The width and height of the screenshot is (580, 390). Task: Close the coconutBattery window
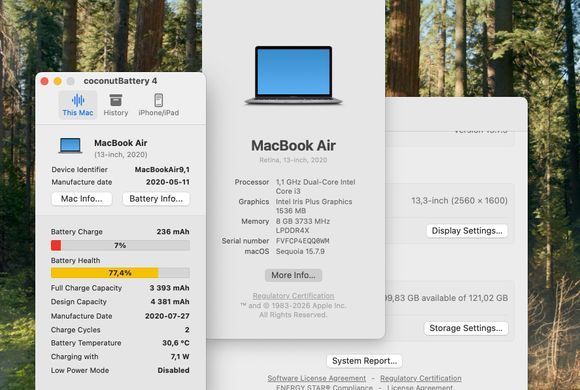pos(44,81)
